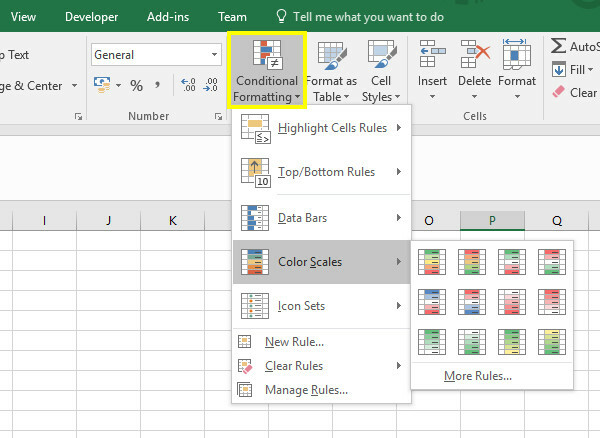Screen dimensions: 600x438
Task: Apply Red-Yellow-Green color scale
Action: click(x=472, y=262)
